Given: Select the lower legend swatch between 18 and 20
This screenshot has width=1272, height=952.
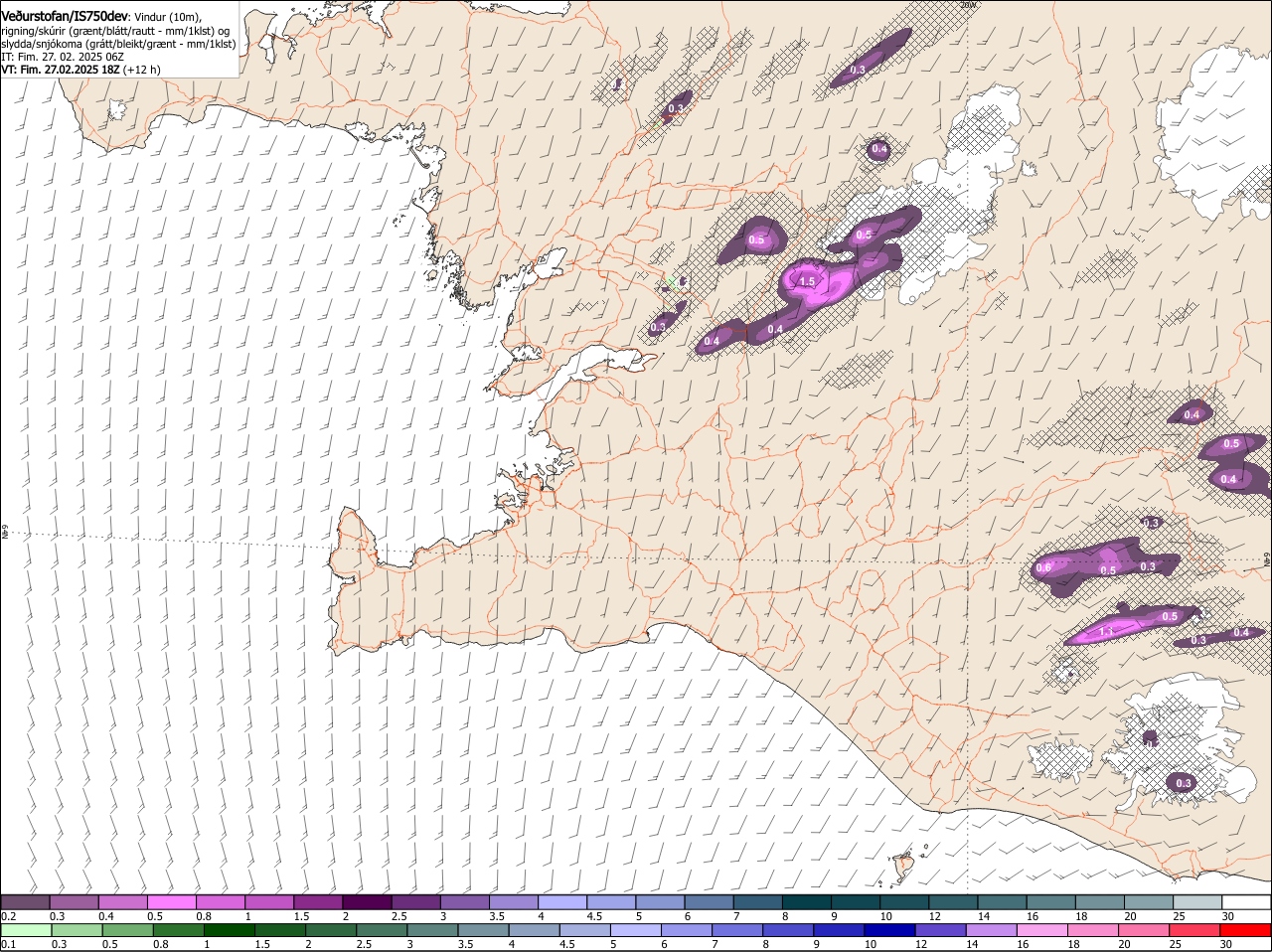Looking at the screenshot, I should pyautogui.click(x=1095, y=930).
